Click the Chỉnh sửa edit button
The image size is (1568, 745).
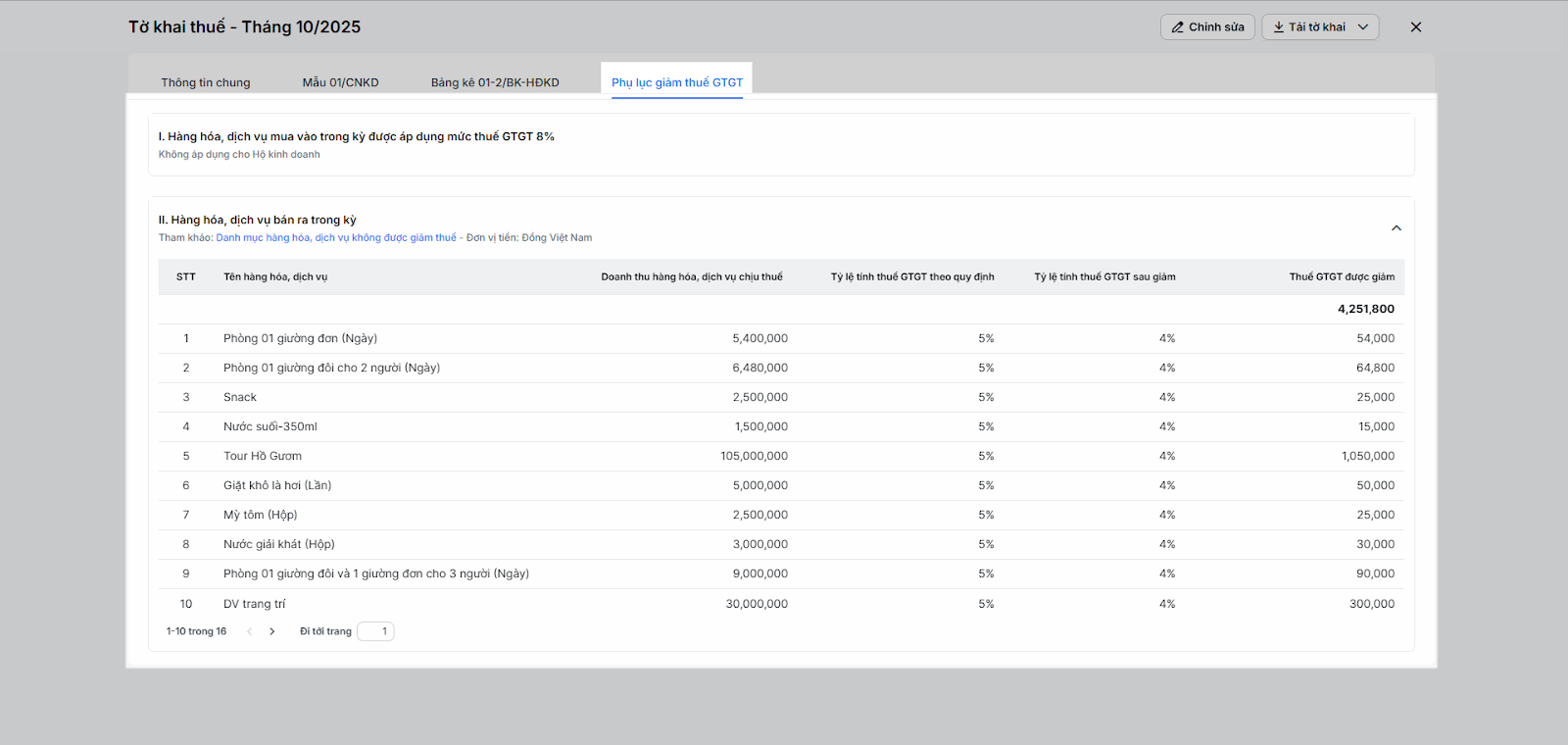(x=1207, y=27)
